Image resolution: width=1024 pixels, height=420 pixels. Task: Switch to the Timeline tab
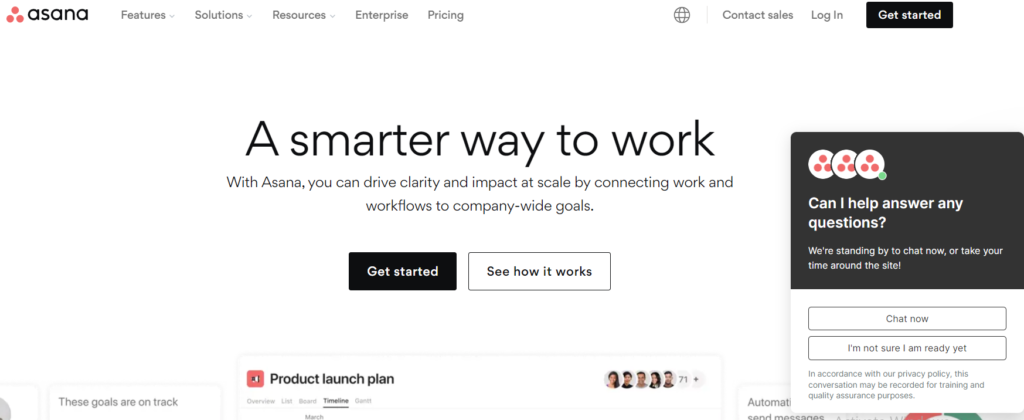(336, 401)
